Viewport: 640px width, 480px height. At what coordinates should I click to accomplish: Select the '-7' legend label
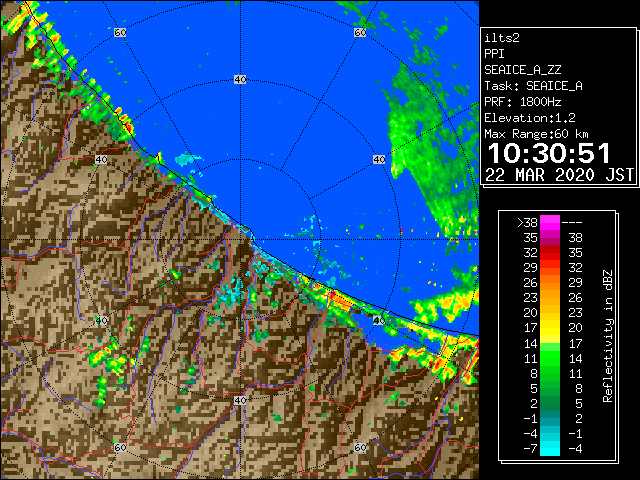530,449
